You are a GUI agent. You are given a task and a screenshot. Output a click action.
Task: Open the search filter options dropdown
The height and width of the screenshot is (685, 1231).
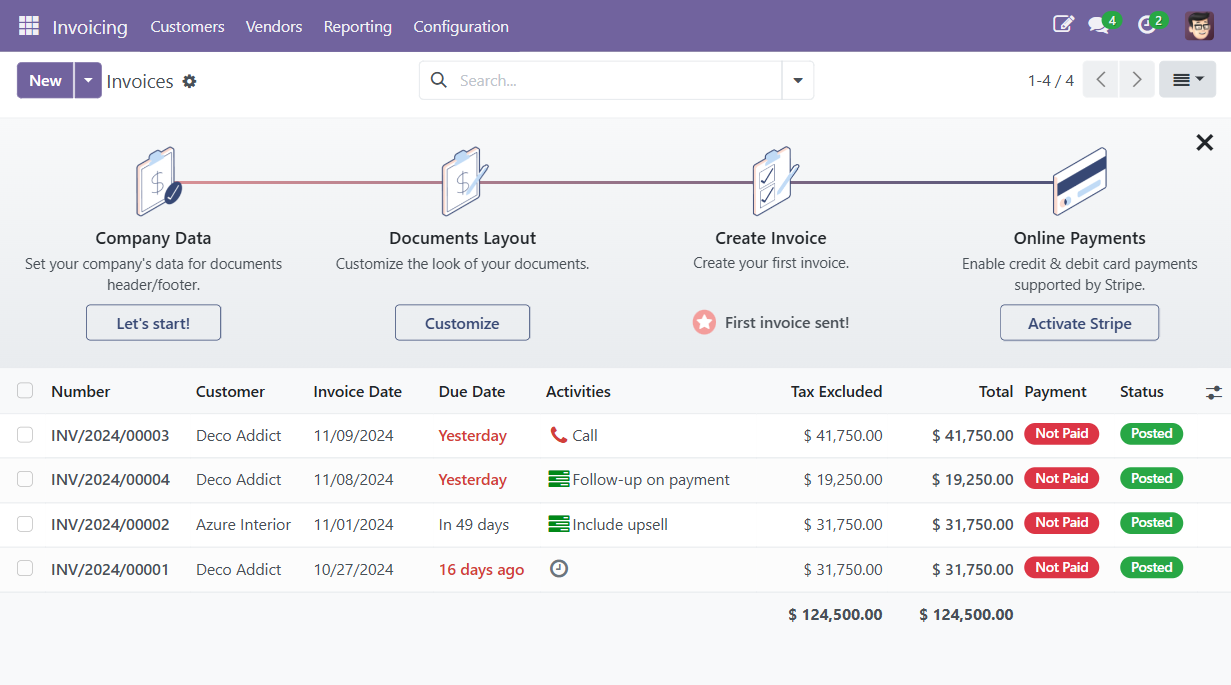(797, 81)
